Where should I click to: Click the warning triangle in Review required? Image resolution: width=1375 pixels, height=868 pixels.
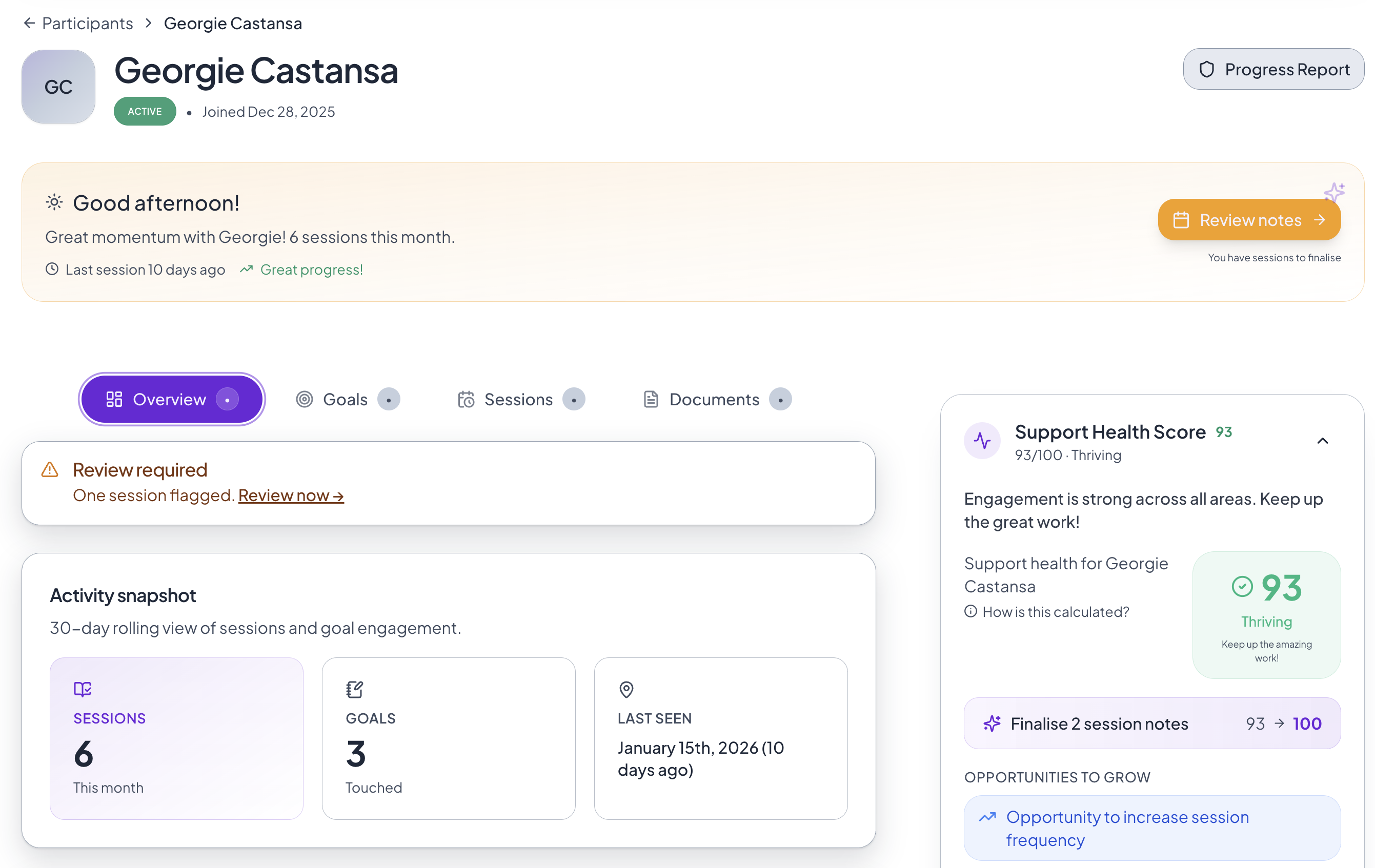pyautogui.click(x=50, y=470)
